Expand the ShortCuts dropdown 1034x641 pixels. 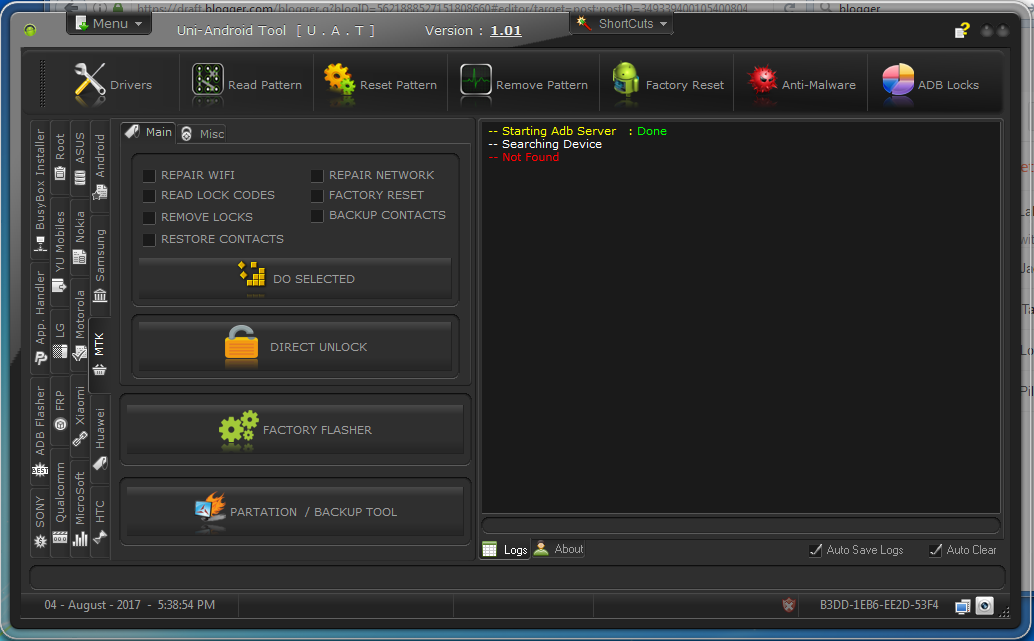point(621,22)
